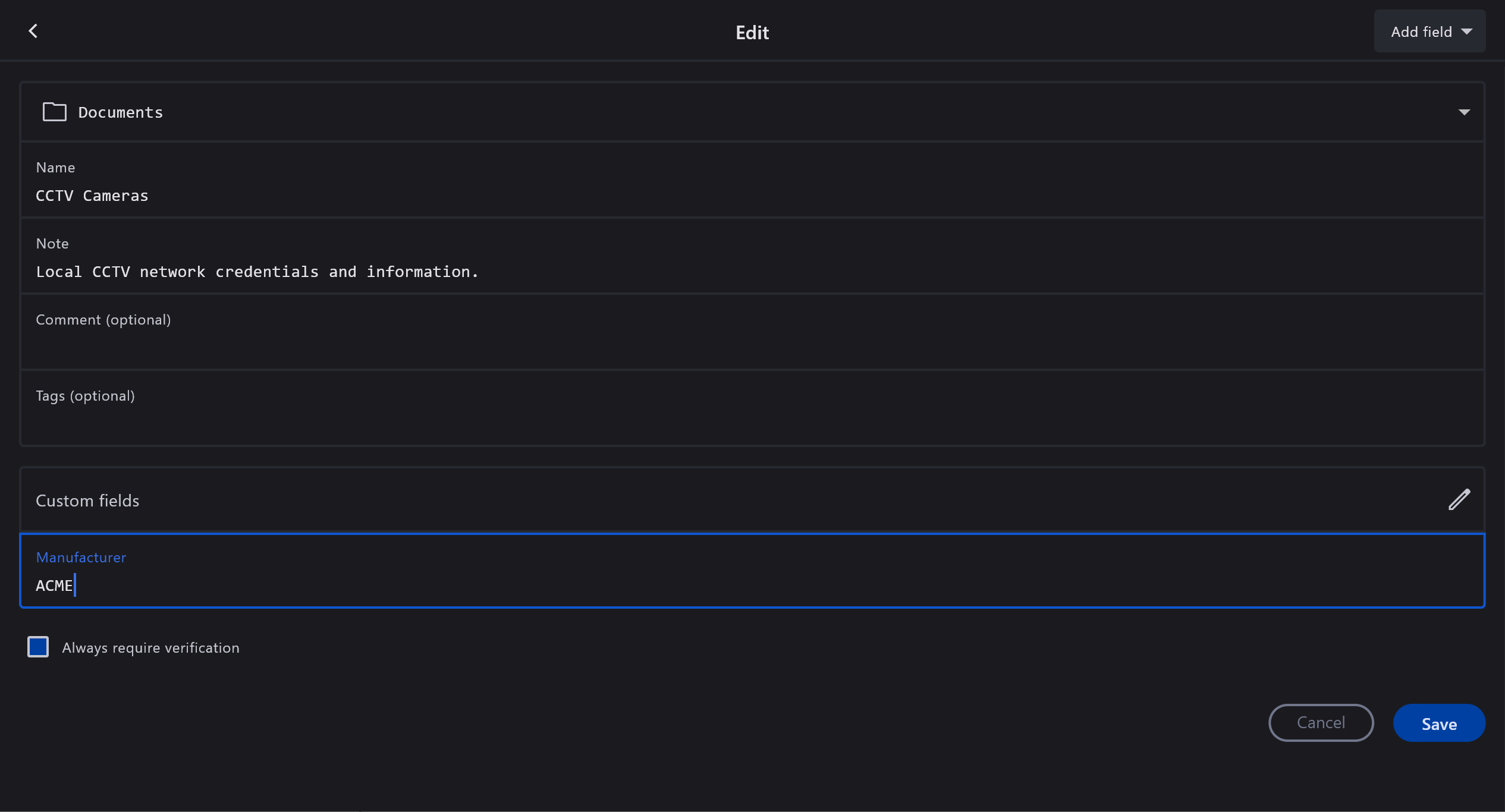
Task: Click the Documents folder icon
Action: [54, 112]
